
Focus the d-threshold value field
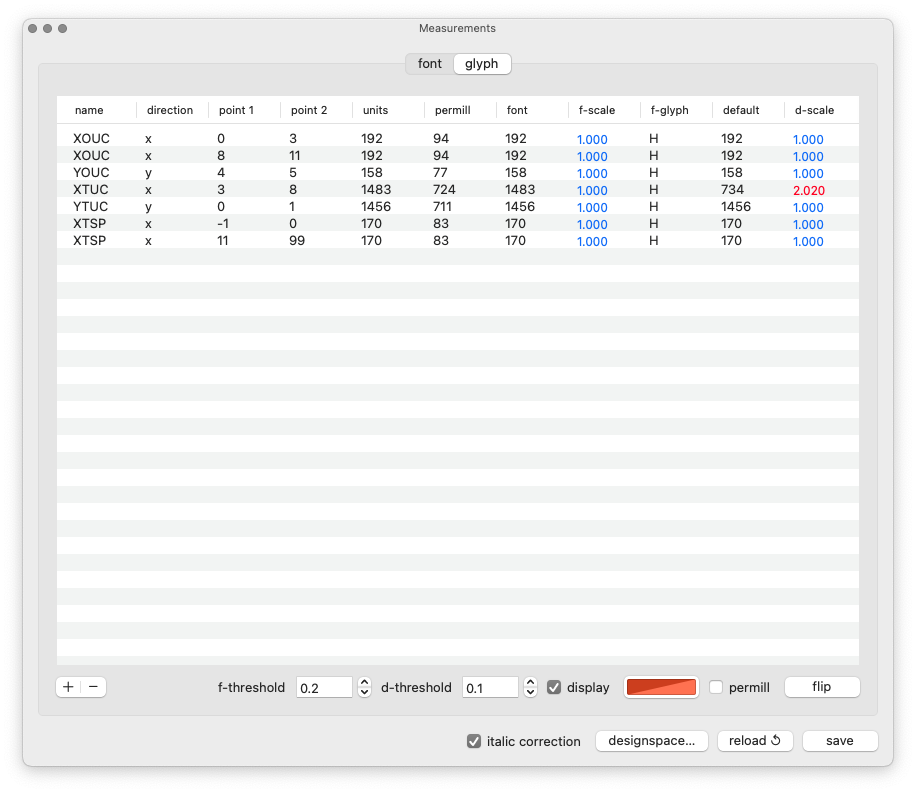(489, 688)
